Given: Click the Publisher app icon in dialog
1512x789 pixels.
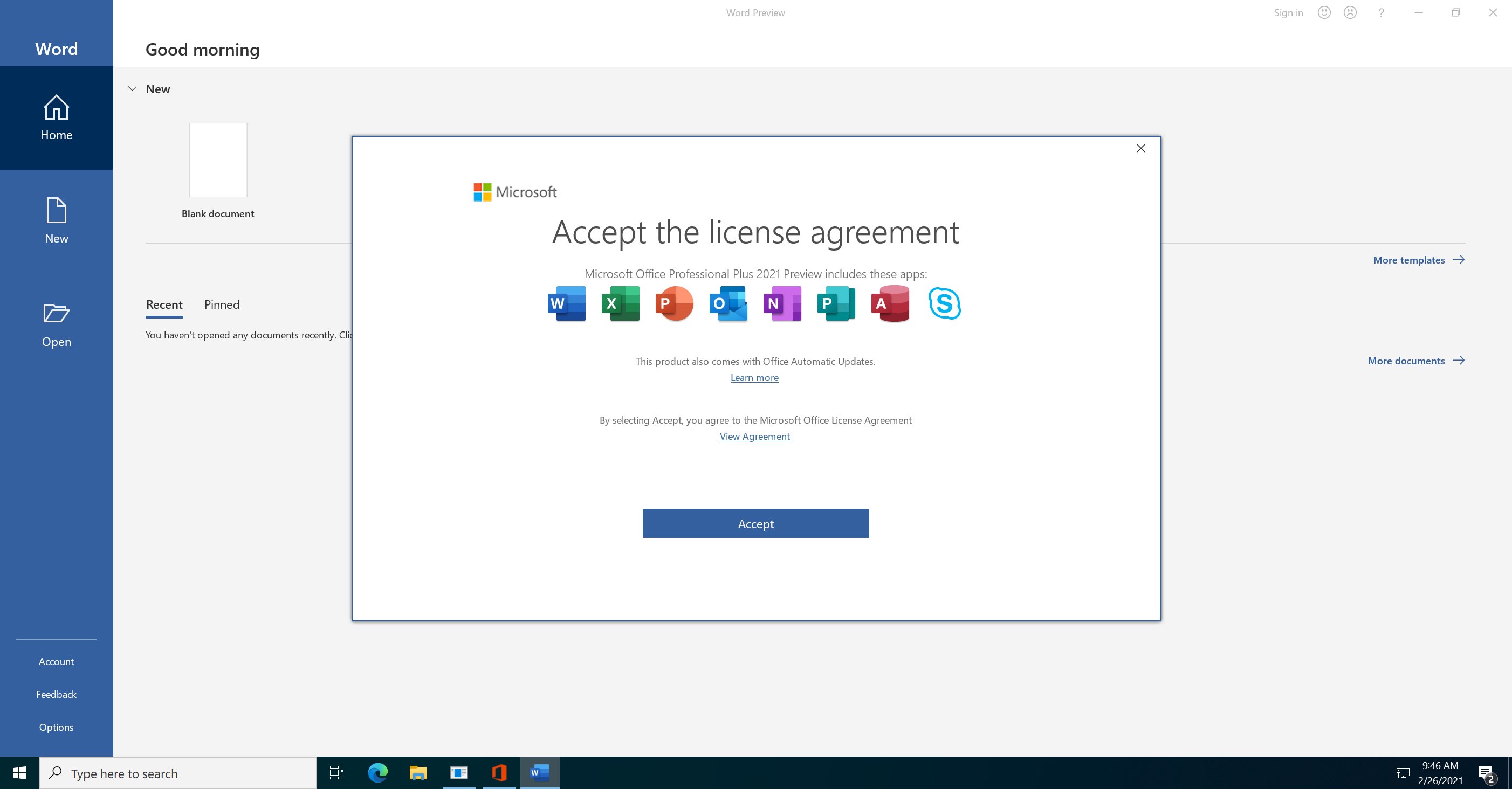Looking at the screenshot, I should point(836,303).
